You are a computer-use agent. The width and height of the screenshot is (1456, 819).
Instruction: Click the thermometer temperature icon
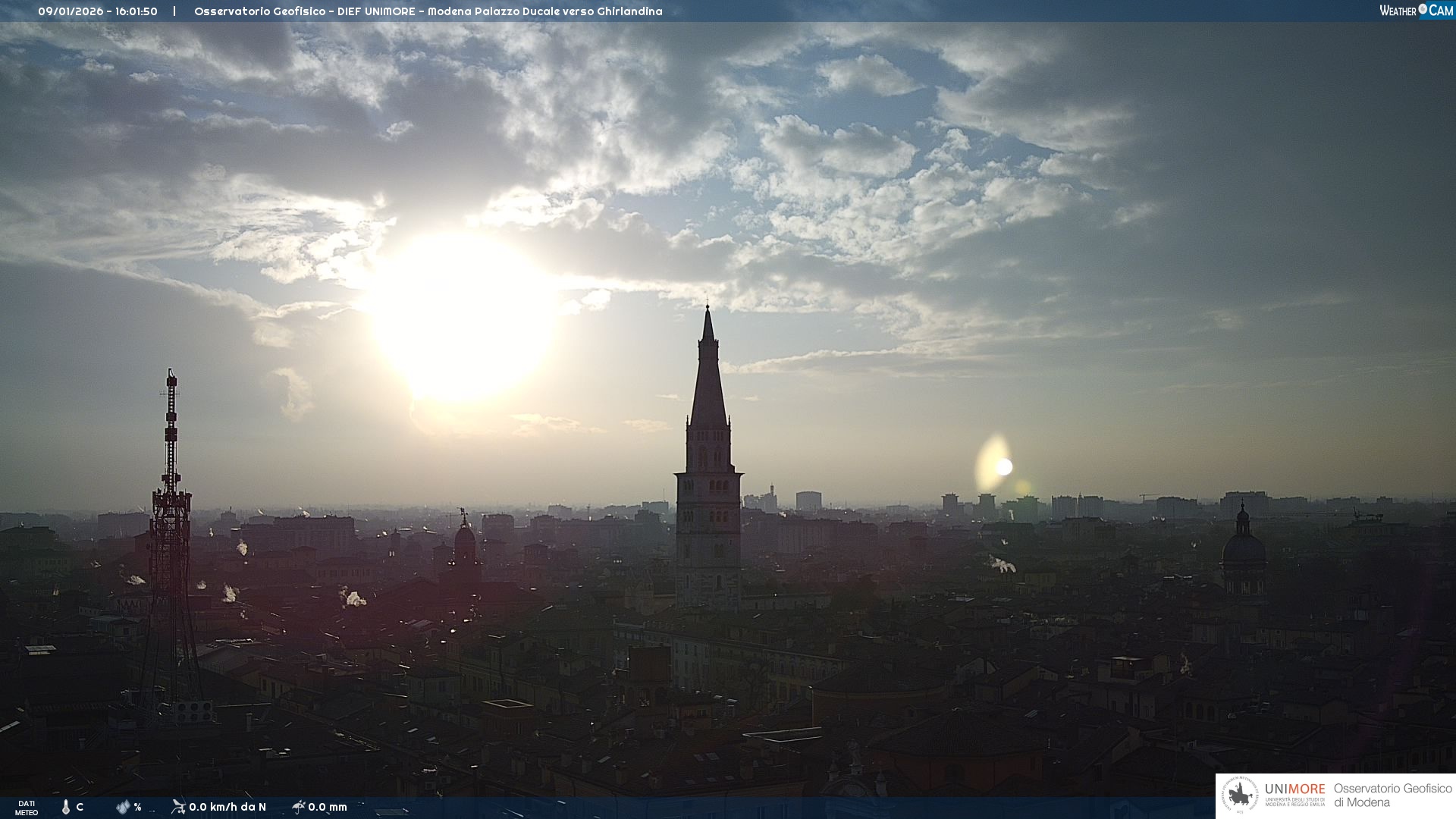tap(66, 807)
